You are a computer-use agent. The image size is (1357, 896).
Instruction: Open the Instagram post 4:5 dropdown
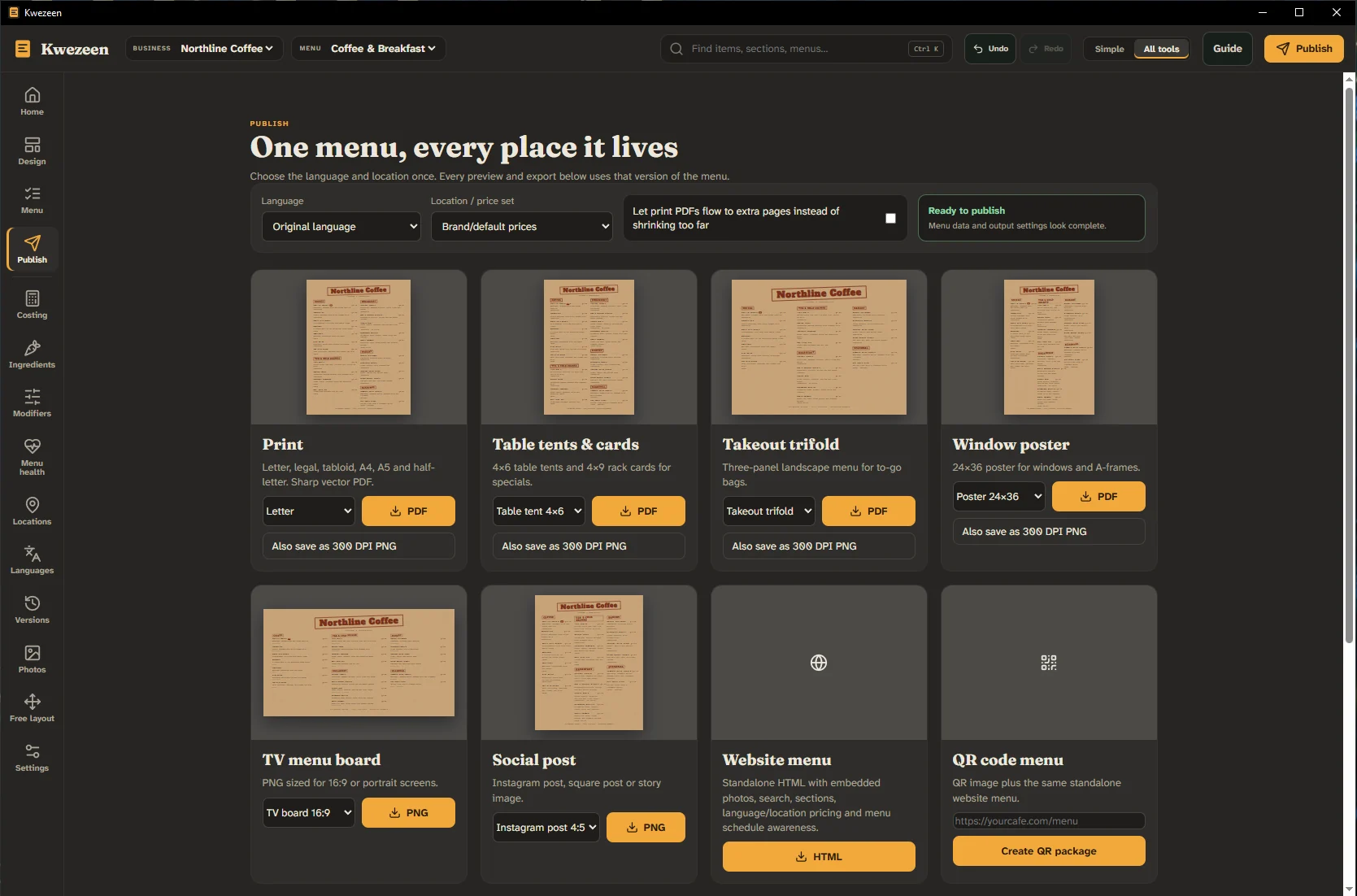(x=546, y=828)
